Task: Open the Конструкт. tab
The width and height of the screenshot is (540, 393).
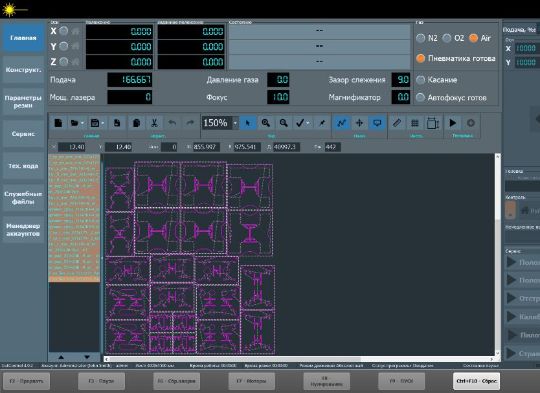Action: [23, 70]
